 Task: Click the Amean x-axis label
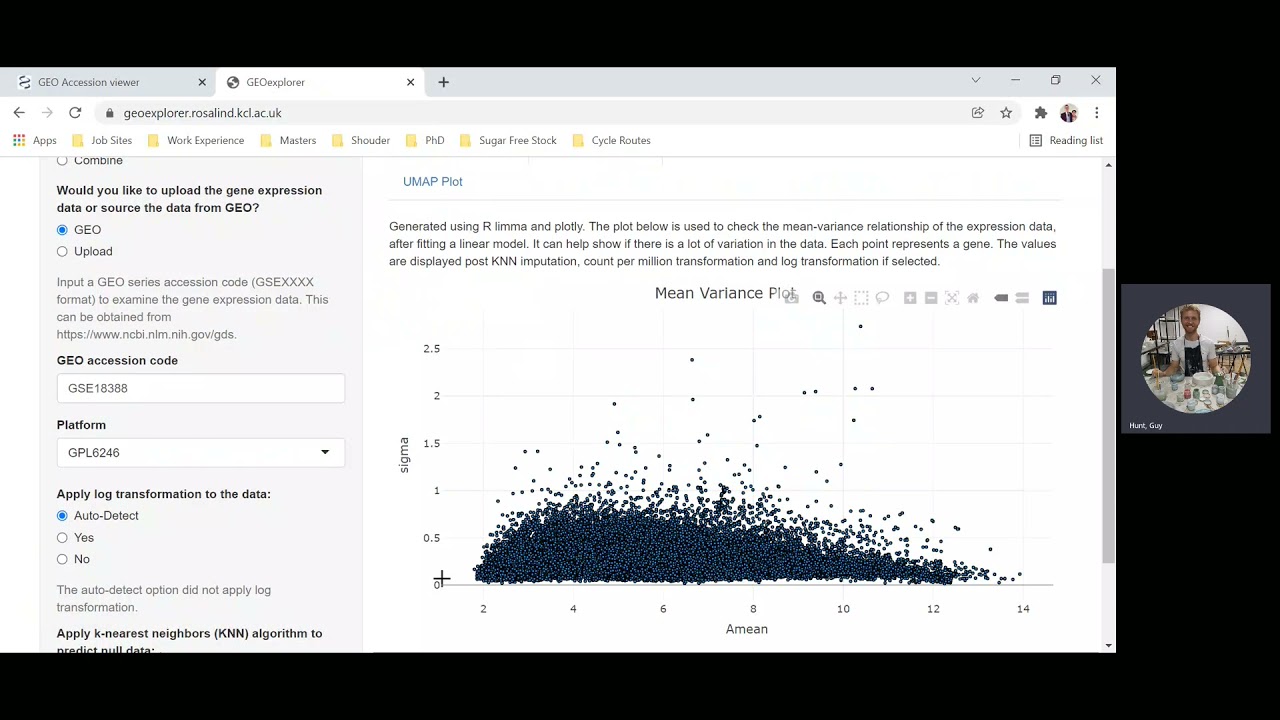click(747, 629)
